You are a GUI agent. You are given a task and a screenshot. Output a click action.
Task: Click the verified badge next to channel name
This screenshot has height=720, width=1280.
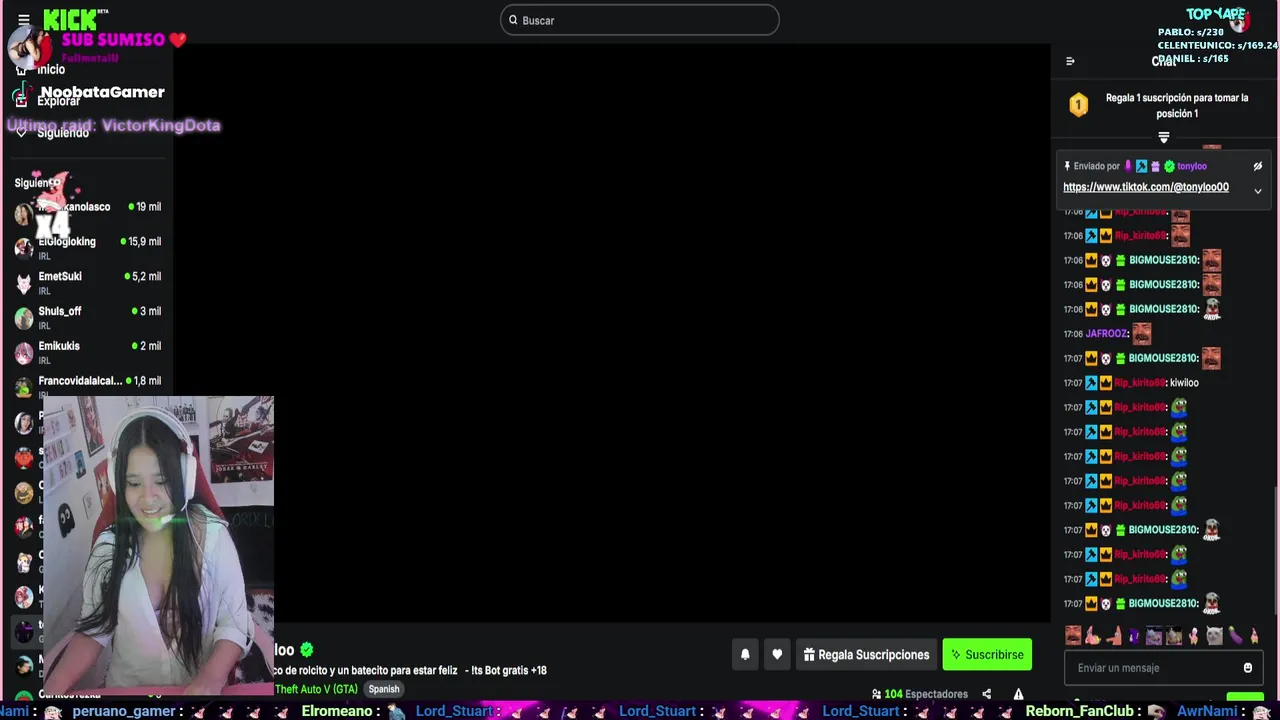(307, 650)
